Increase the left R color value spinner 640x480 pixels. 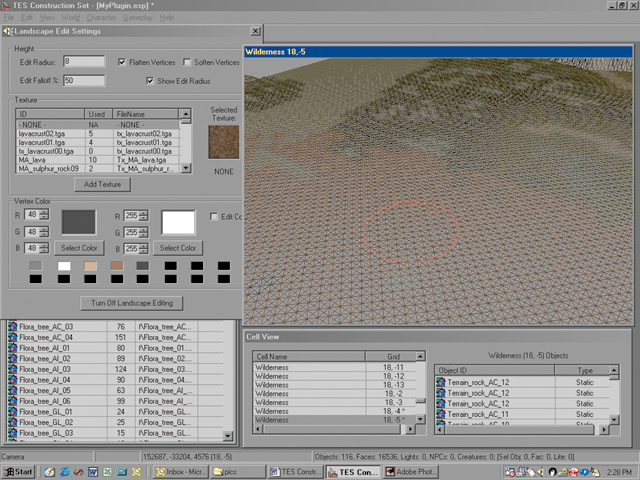46,212
